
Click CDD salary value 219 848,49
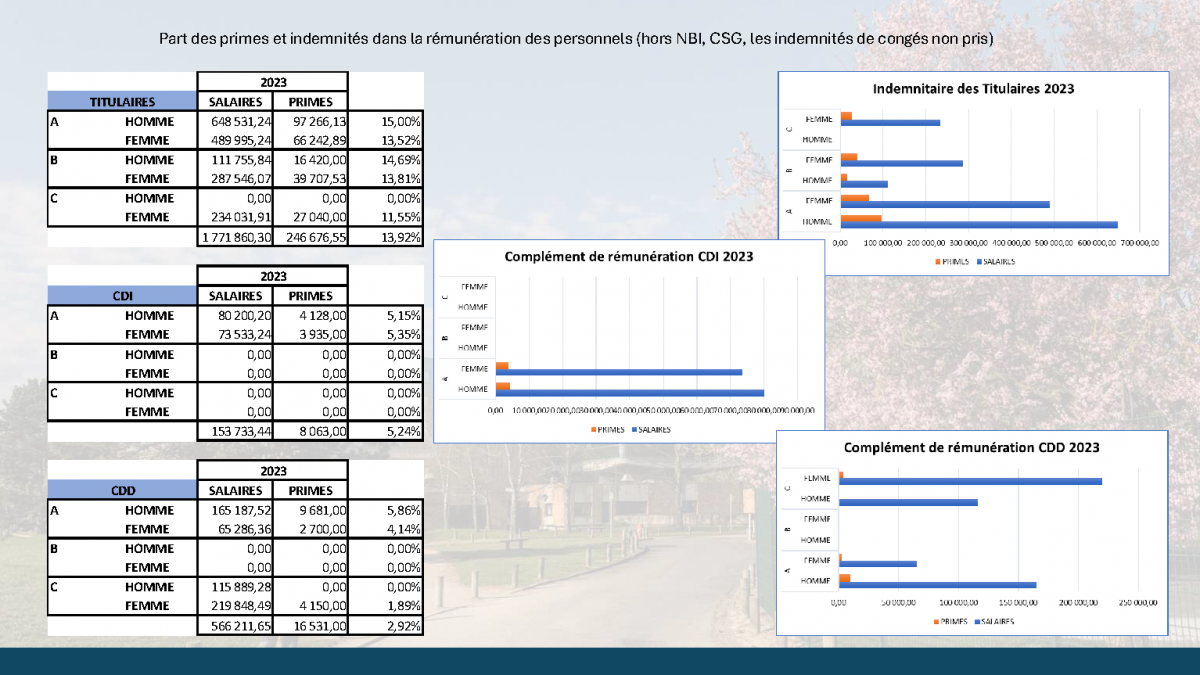[x=242, y=607]
